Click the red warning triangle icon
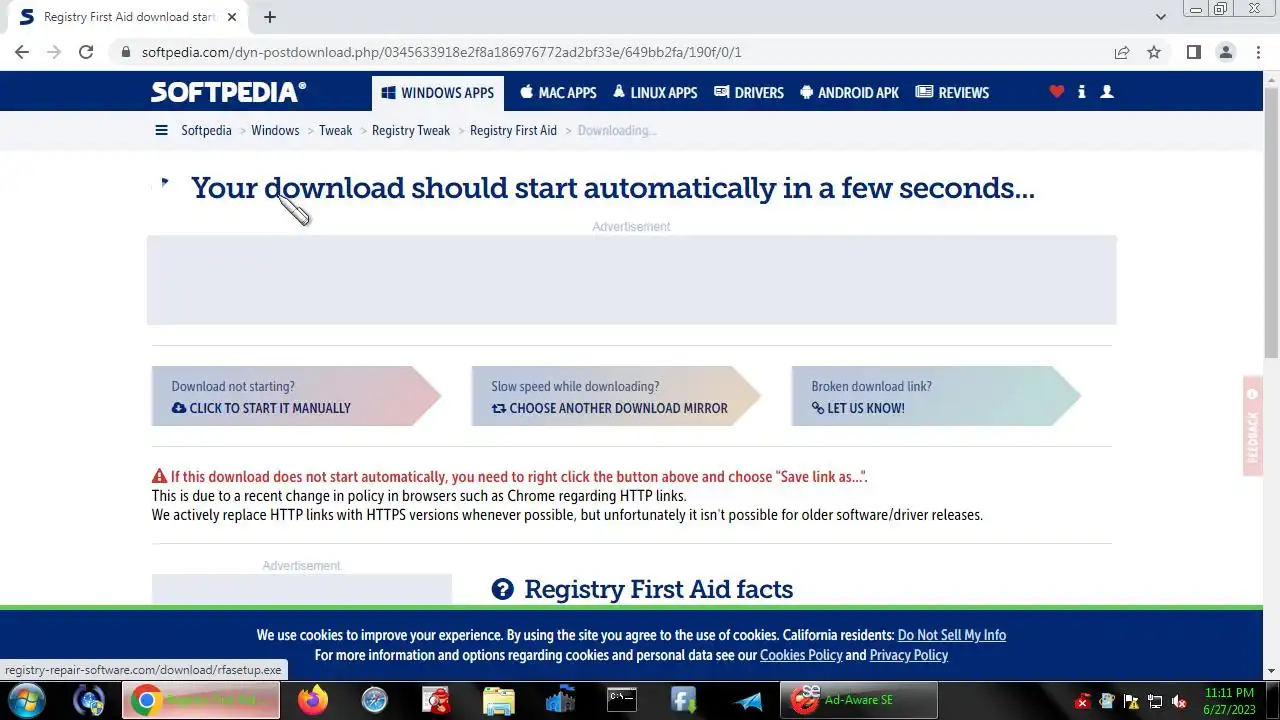The width and height of the screenshot is (1280, 720). click(x=159, y=477)
